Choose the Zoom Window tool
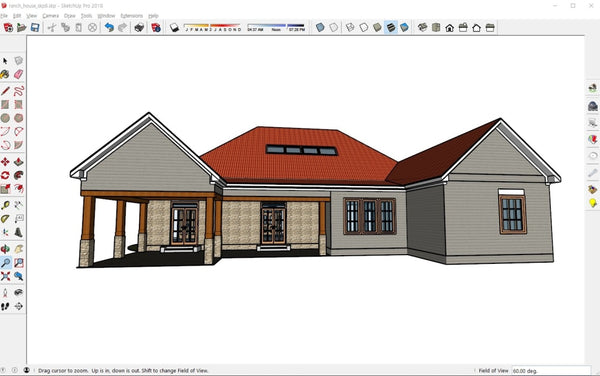600x376 pixels. click(18, 263)
